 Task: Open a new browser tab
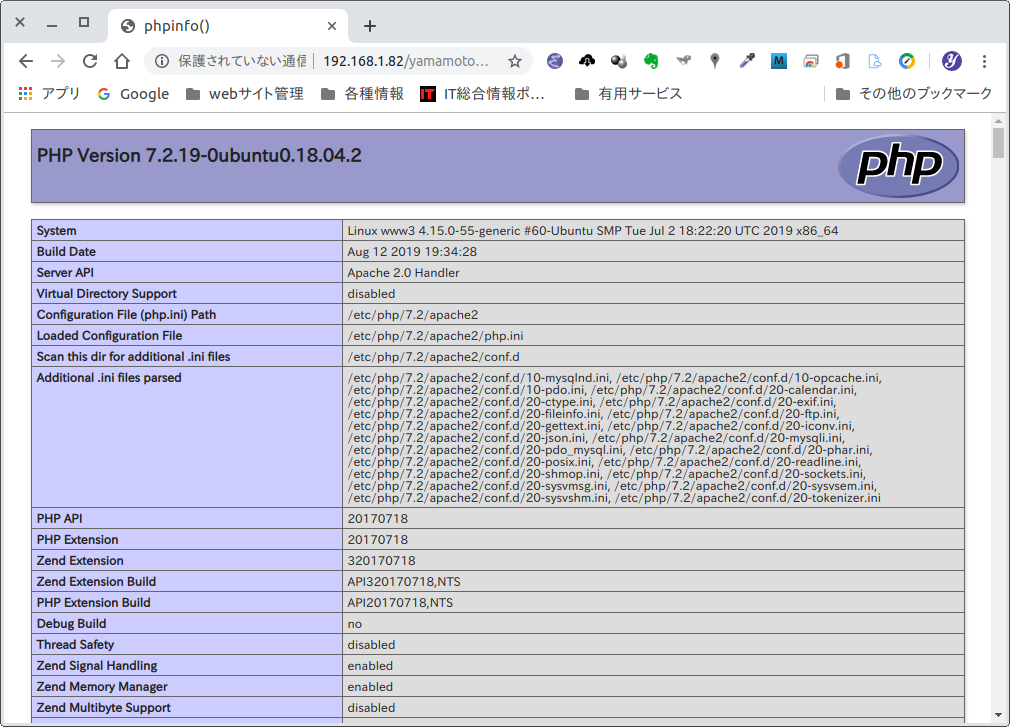click(370, 26)
